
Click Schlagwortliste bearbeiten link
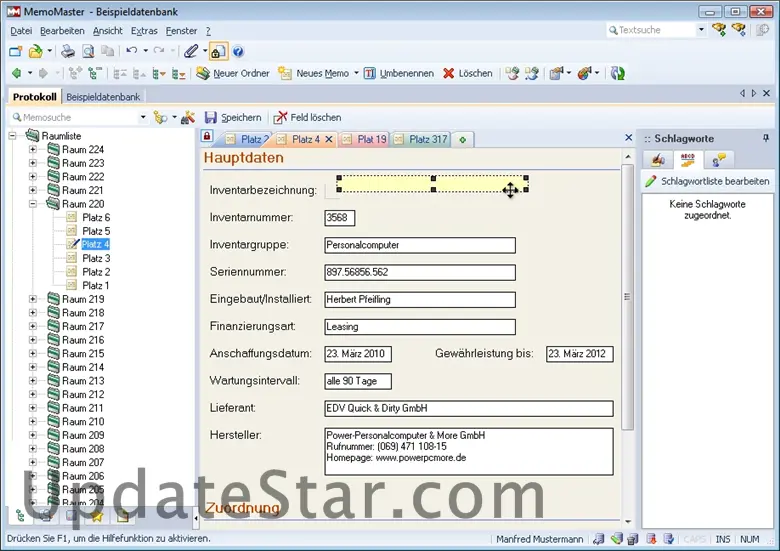707,182
